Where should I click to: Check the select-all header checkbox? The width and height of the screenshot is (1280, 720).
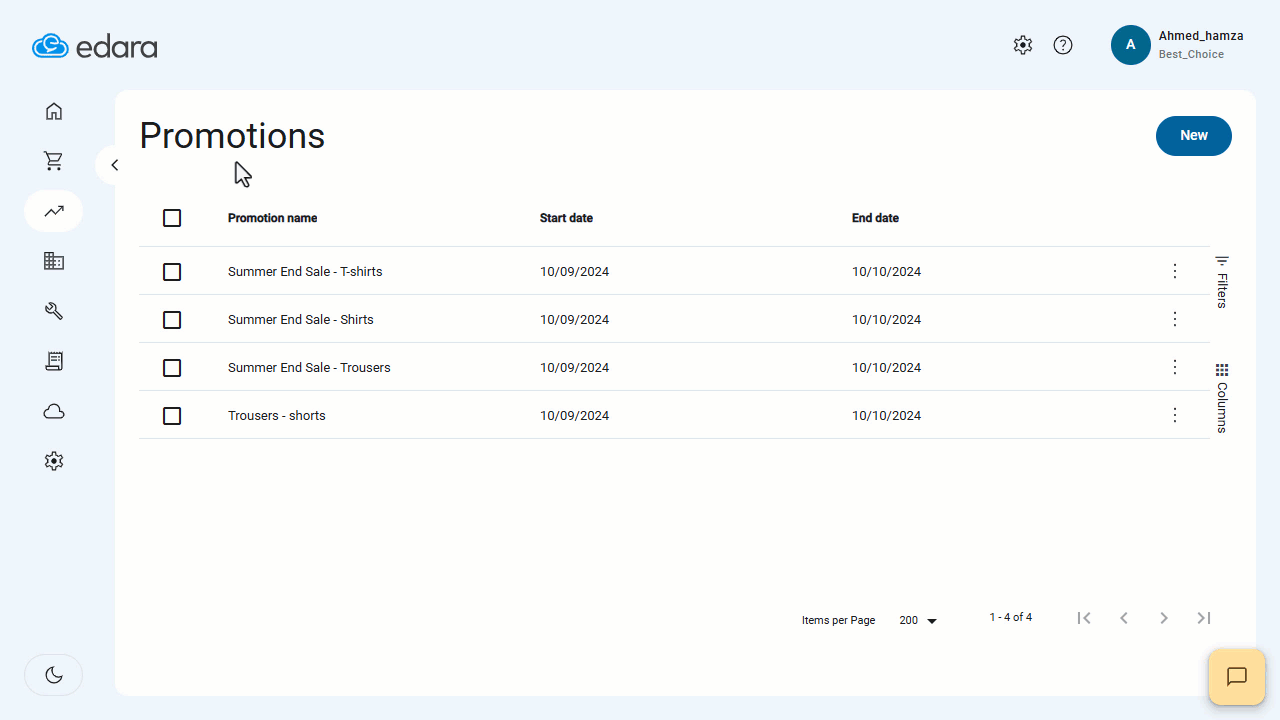click(x=172, y=218)
